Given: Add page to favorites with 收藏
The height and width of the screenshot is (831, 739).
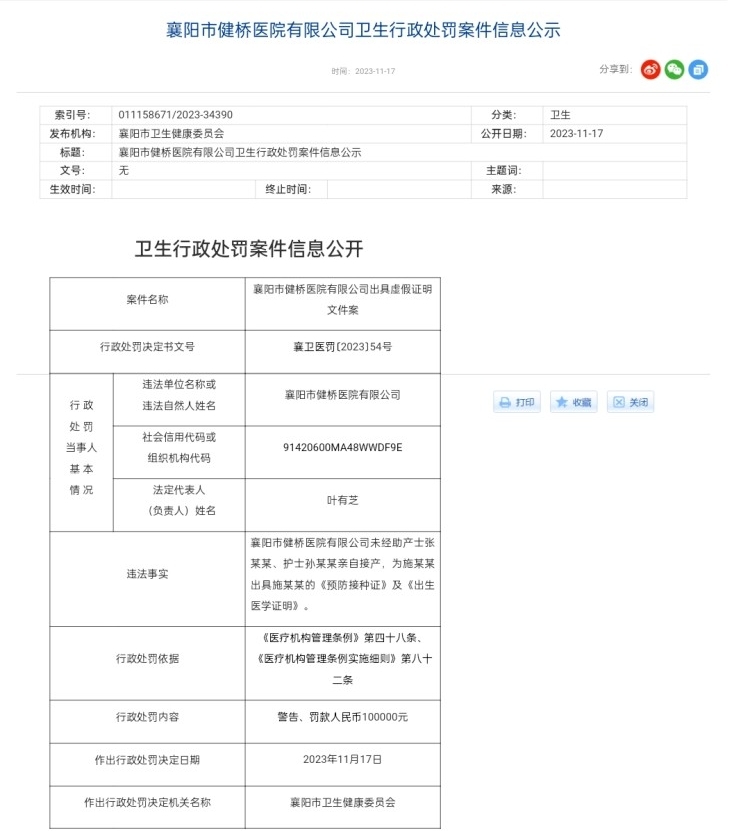Looking at the screenshot, I should pos(574,402).
